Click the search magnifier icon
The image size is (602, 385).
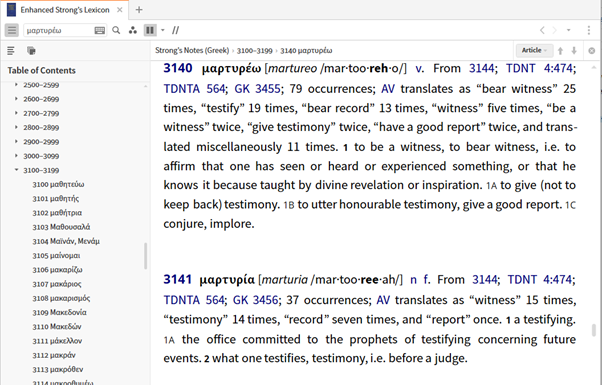tap(116, 30)
